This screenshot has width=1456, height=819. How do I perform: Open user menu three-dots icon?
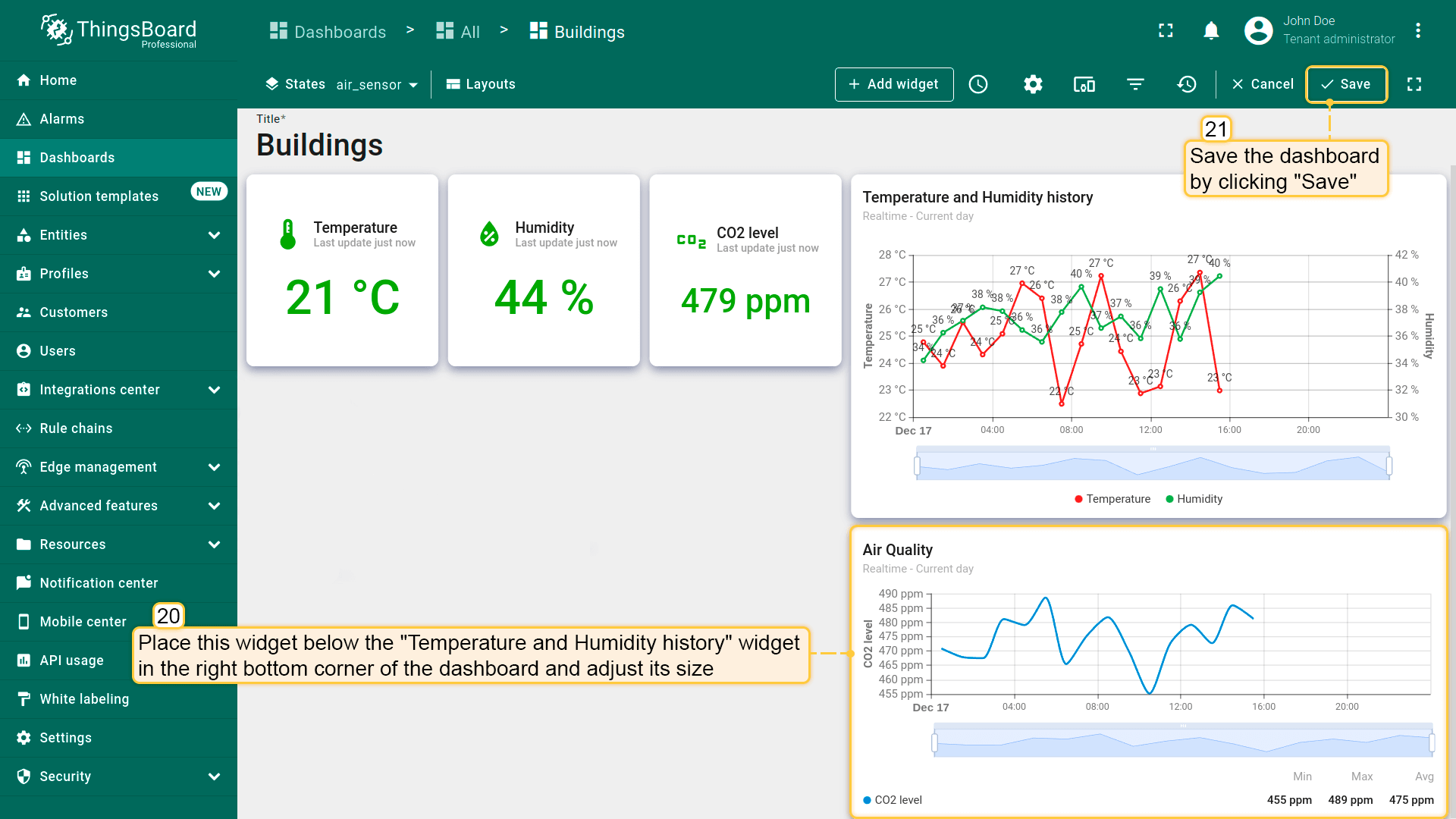click(1417, 30)
